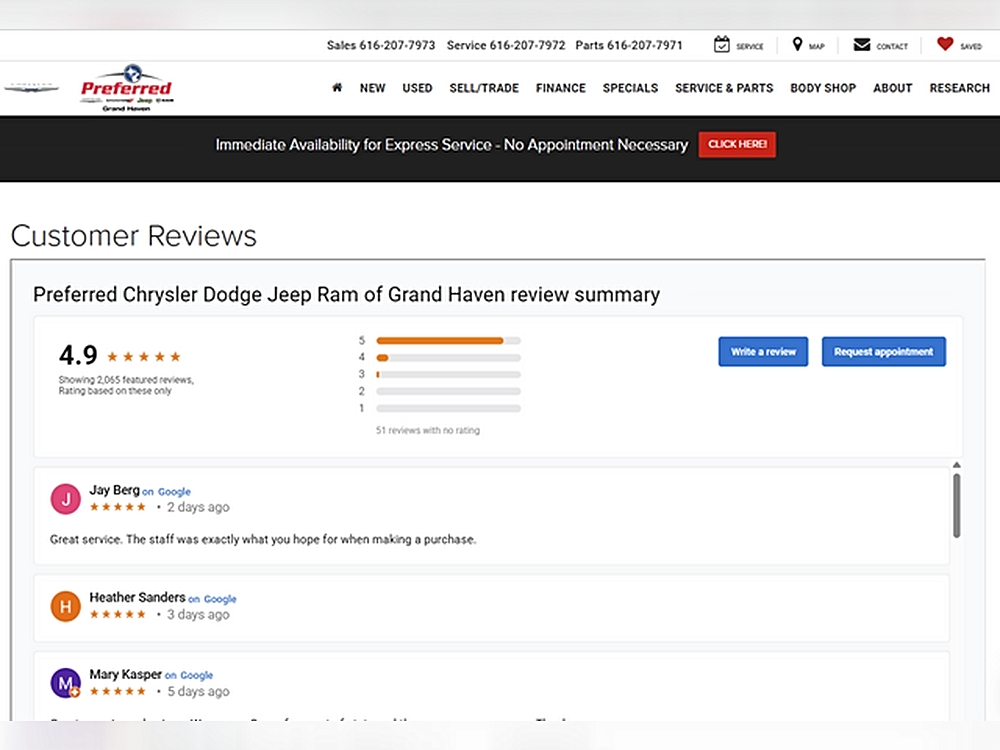The image size is (1000, 750).
Task: Click Heather Sanders' H avatar
Action: click(66, 606)
